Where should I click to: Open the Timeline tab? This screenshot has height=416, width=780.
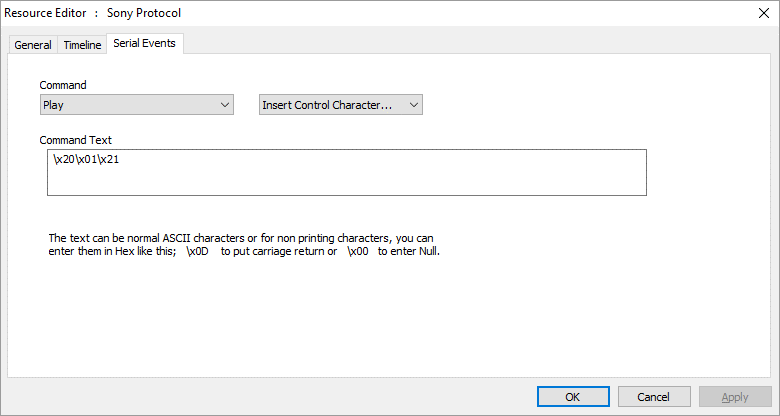click(82, 45)
